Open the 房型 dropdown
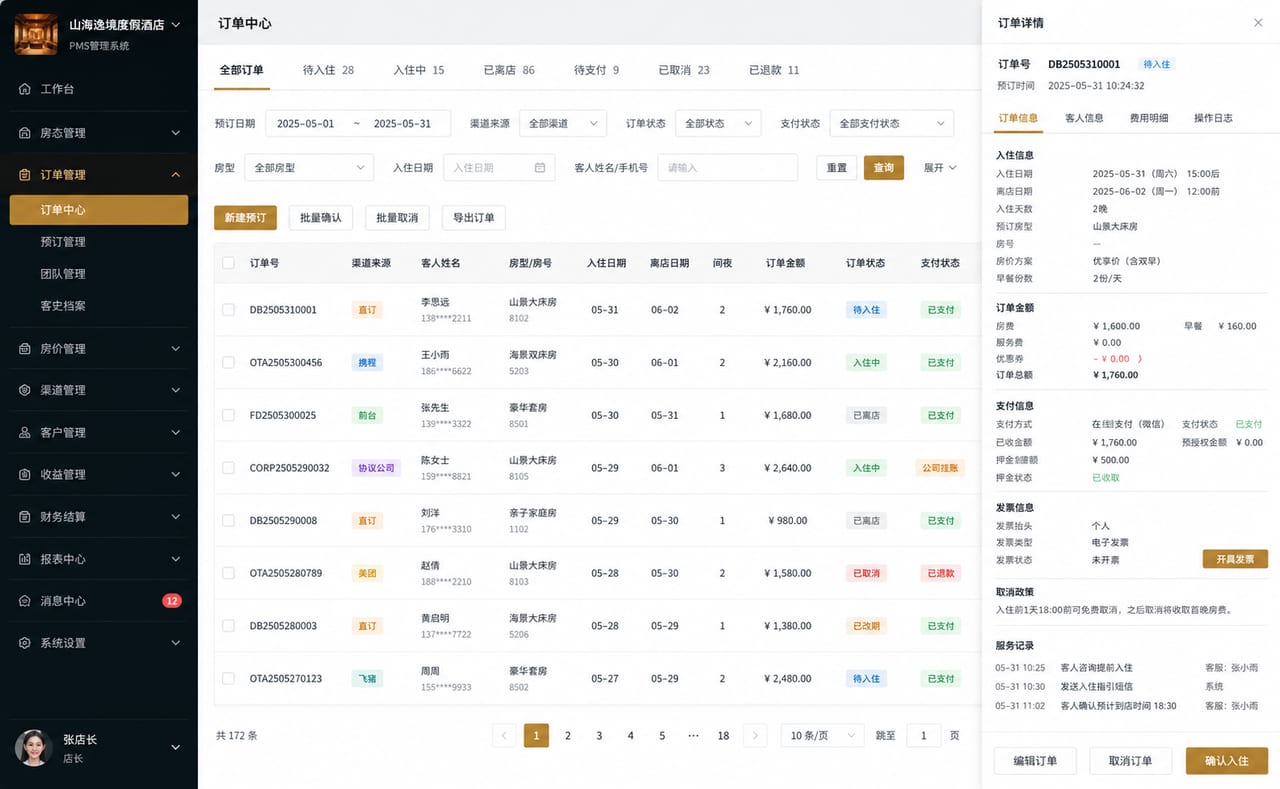 tap(309, 168)
